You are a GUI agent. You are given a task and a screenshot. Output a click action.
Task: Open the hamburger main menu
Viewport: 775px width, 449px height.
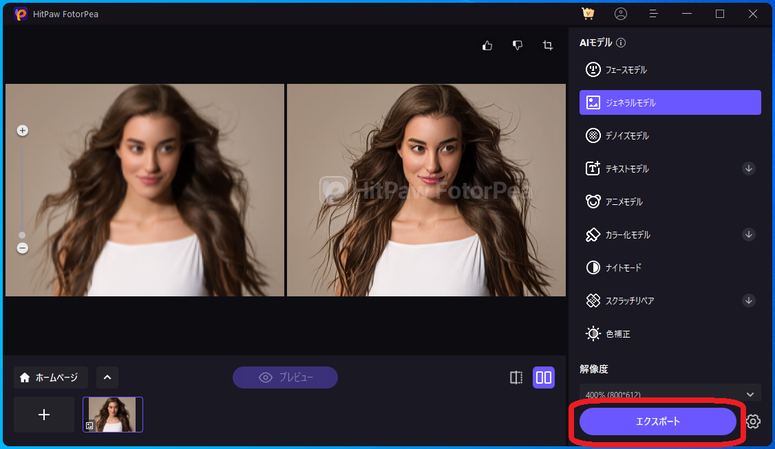653,14
